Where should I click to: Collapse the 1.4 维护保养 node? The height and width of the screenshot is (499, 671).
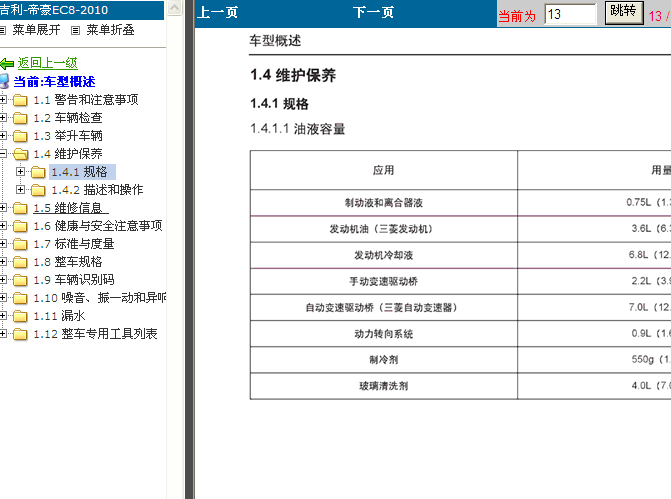pyautogui.click(x=3, y=154)
